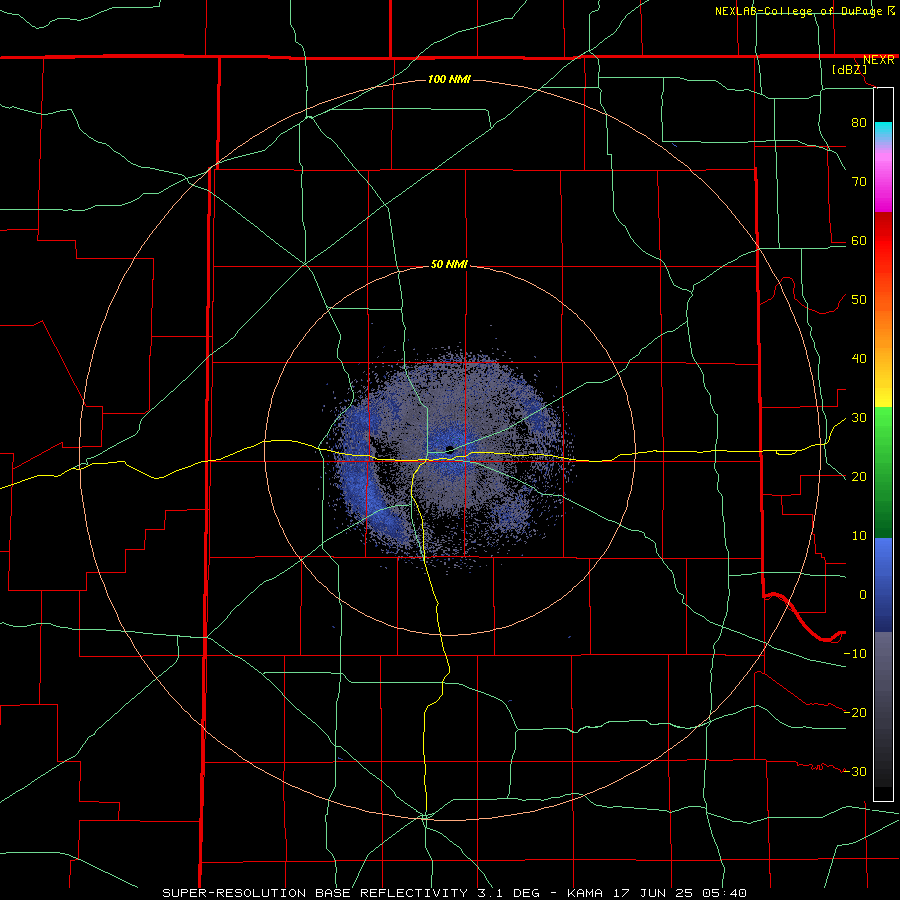Click the 70 value on the dBZ scale
This screenshot has width=900, height=900.
[x=859, y=181]
